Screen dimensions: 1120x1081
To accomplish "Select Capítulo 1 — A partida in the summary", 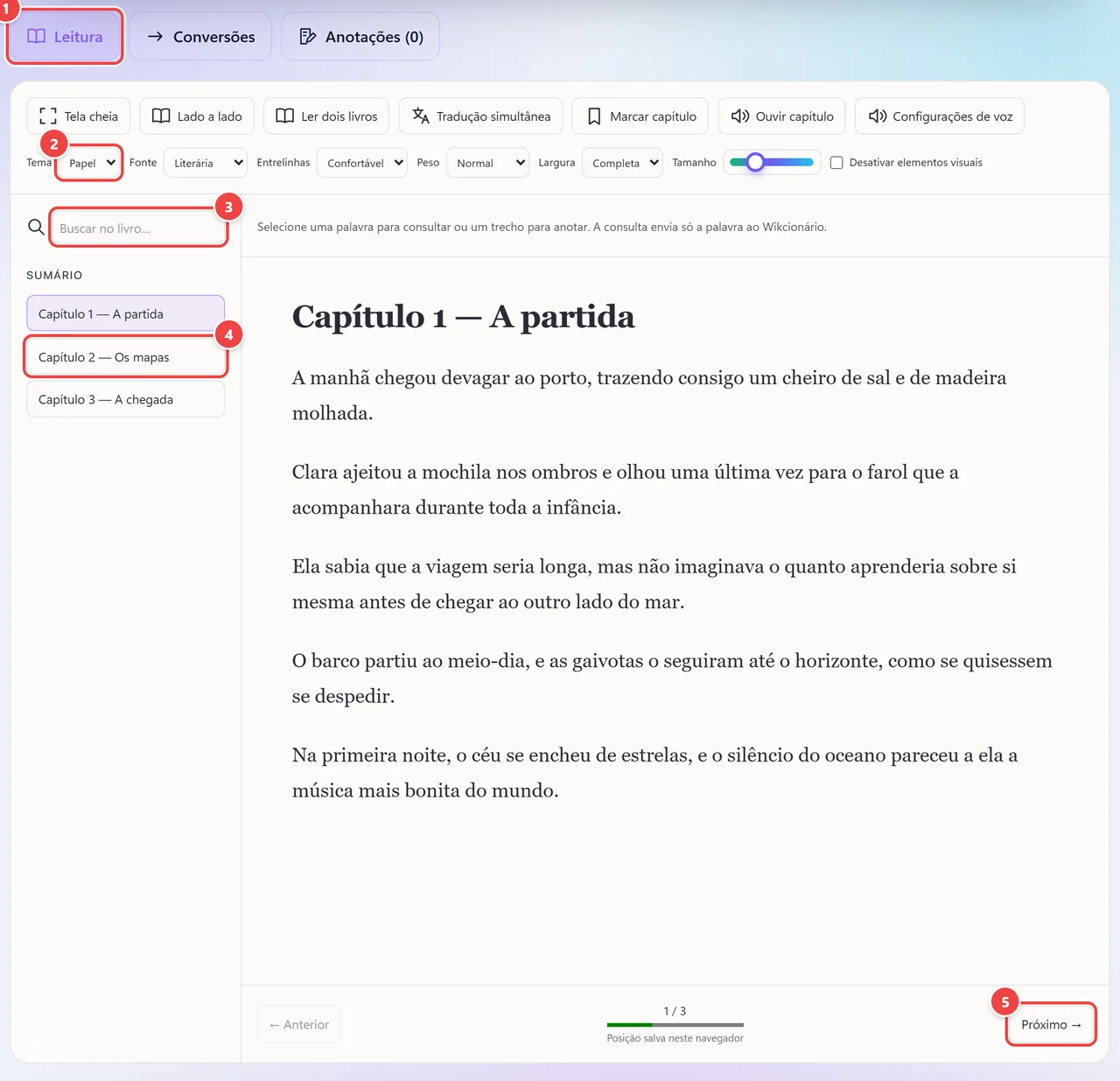I will [126, 313].
